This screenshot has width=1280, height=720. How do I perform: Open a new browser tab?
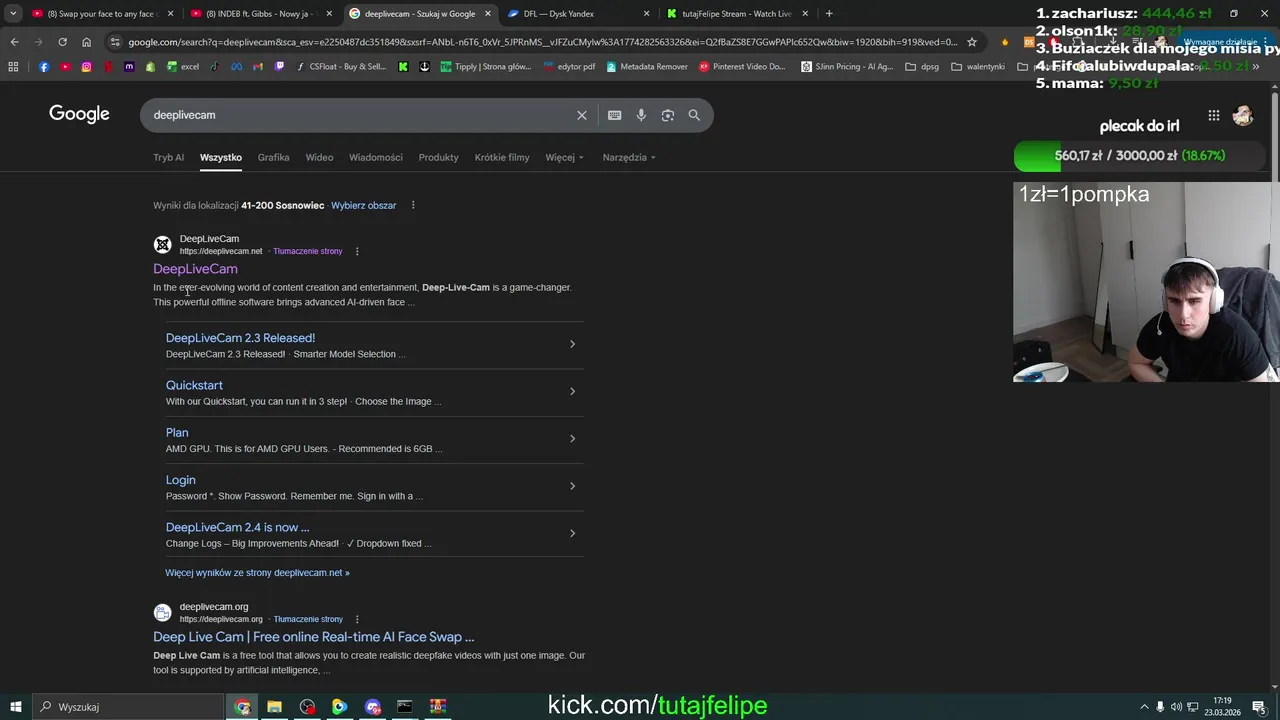pos(829,14)
